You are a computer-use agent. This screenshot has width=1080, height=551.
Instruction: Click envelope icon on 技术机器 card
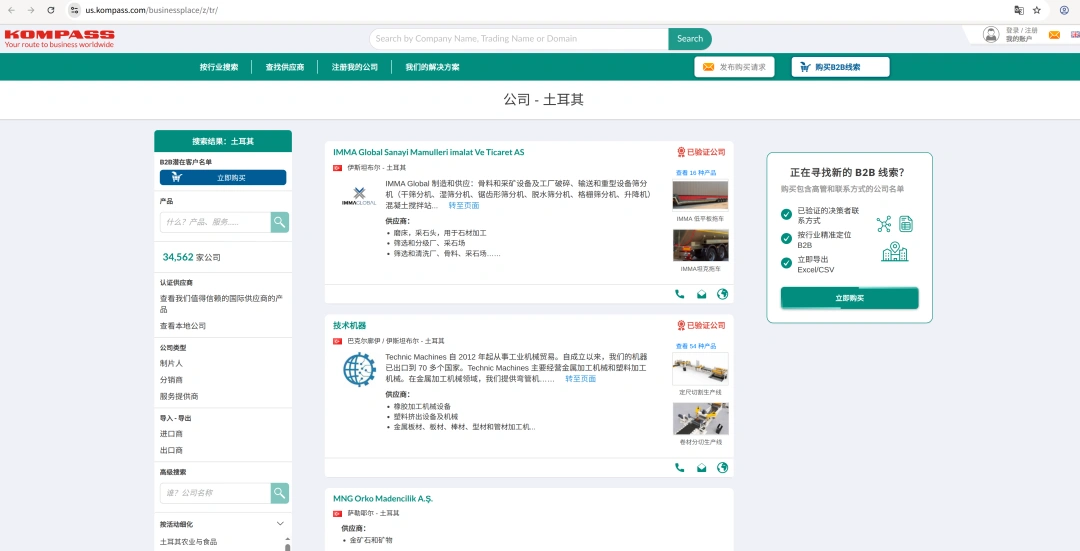coord(701,468)
